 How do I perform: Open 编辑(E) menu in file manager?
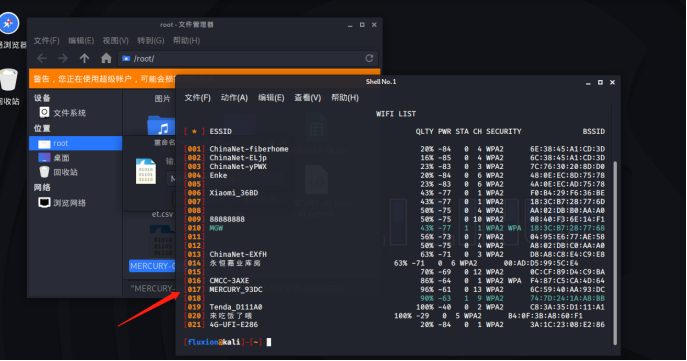[x=81, y=40]
